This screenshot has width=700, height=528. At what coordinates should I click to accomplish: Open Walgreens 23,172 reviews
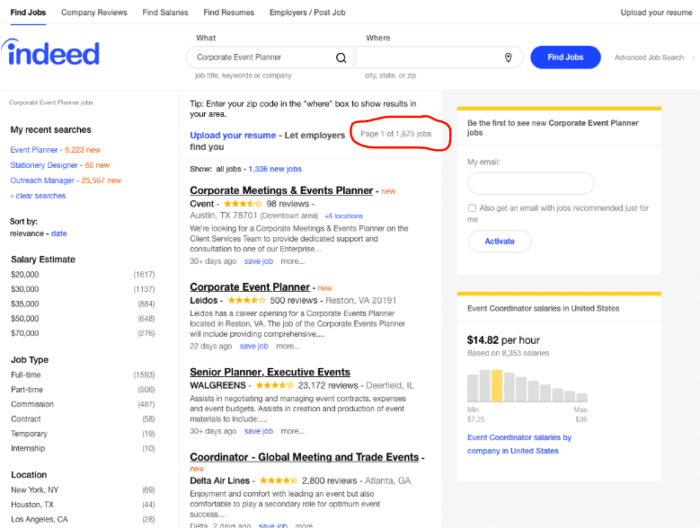328,385
